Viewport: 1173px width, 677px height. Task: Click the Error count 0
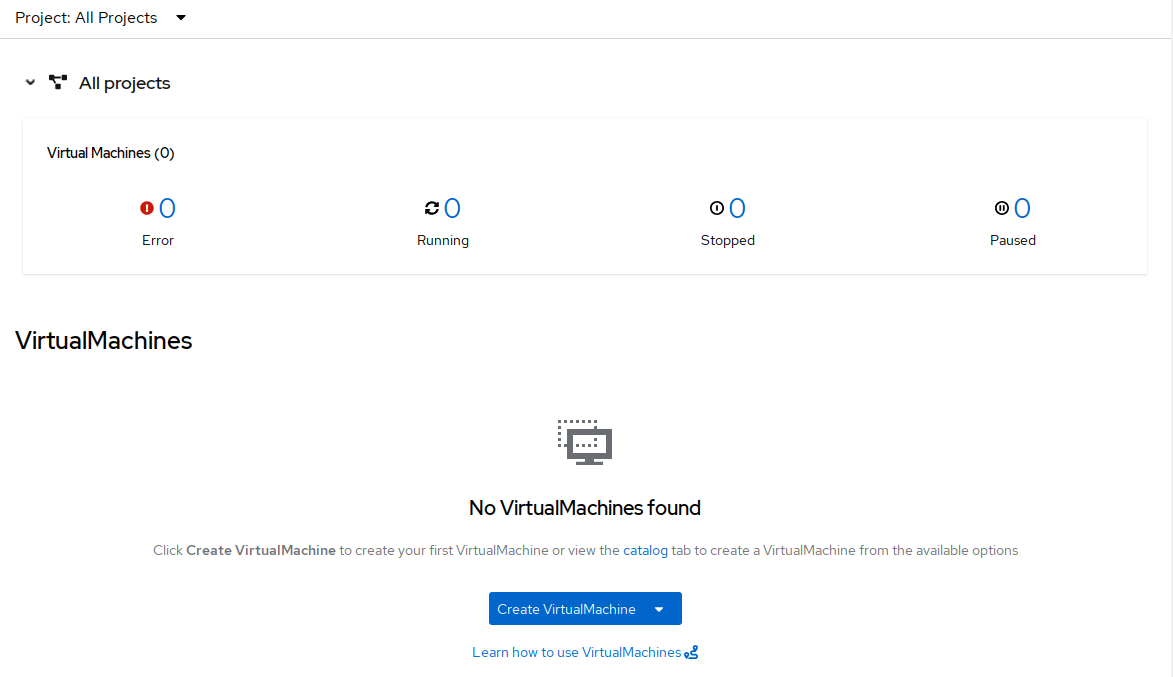(167, 208)
